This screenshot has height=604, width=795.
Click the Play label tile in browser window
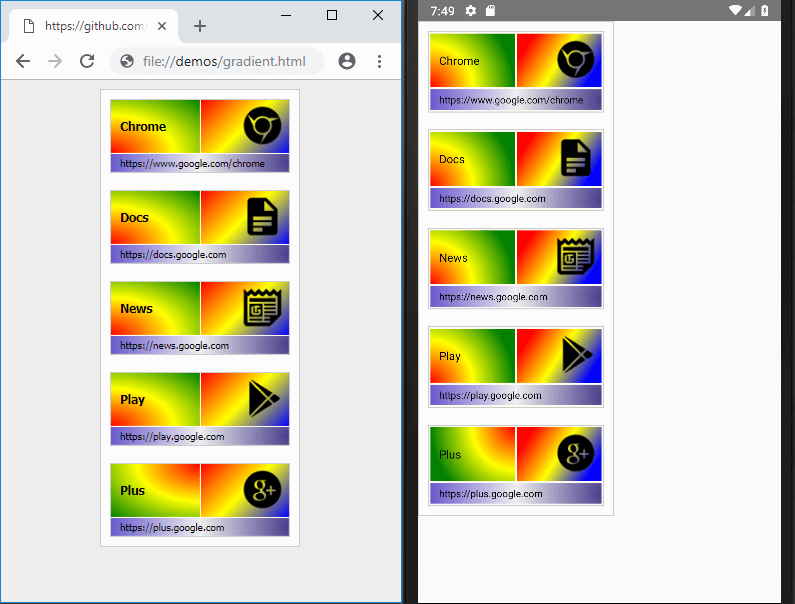[x=155, y=399]
